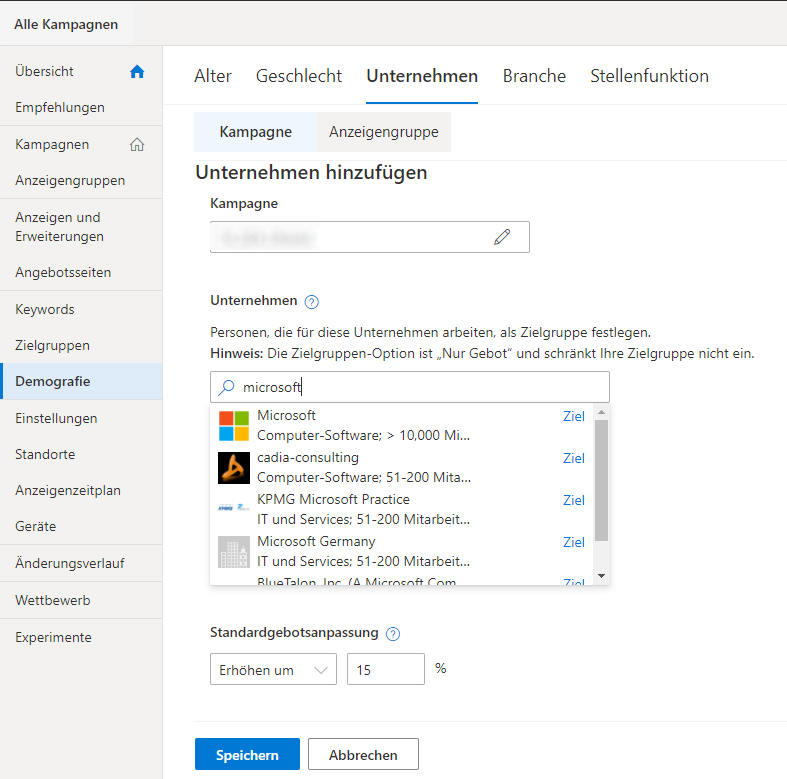The image size is (787, 779).
Task: Open the help icon next to Unternehmen label
Action: 312,302
